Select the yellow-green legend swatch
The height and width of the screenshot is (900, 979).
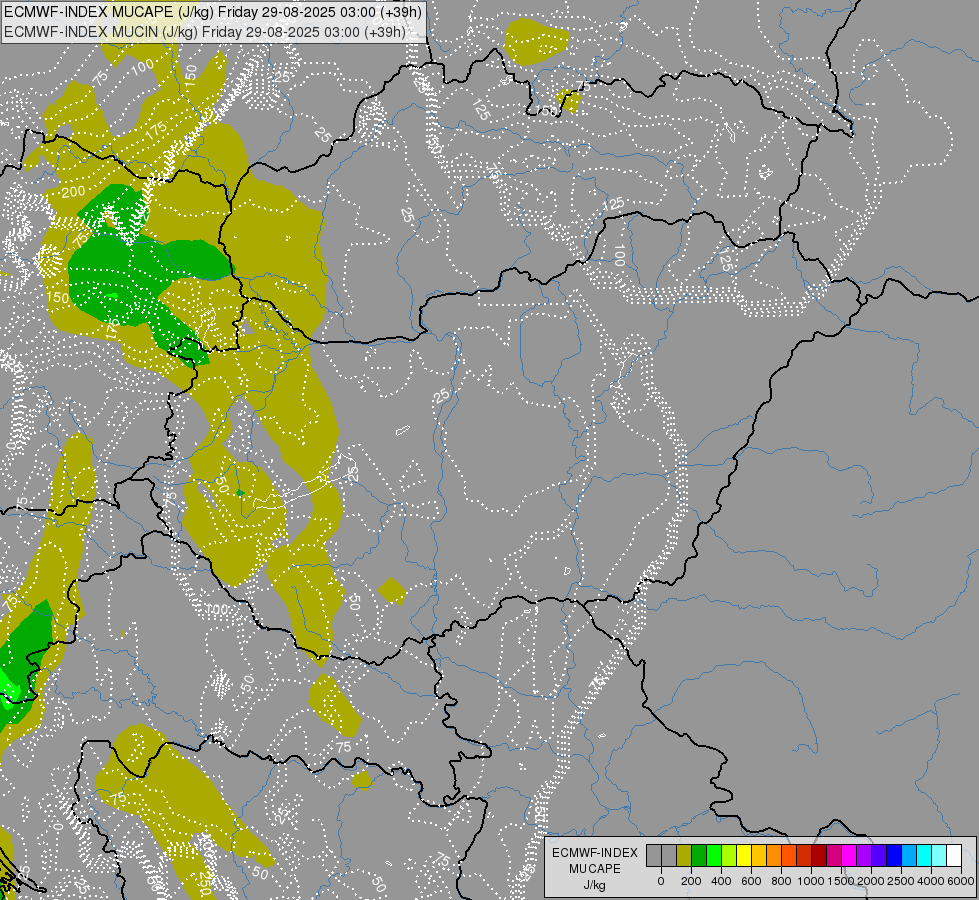[x=729, y=855]
